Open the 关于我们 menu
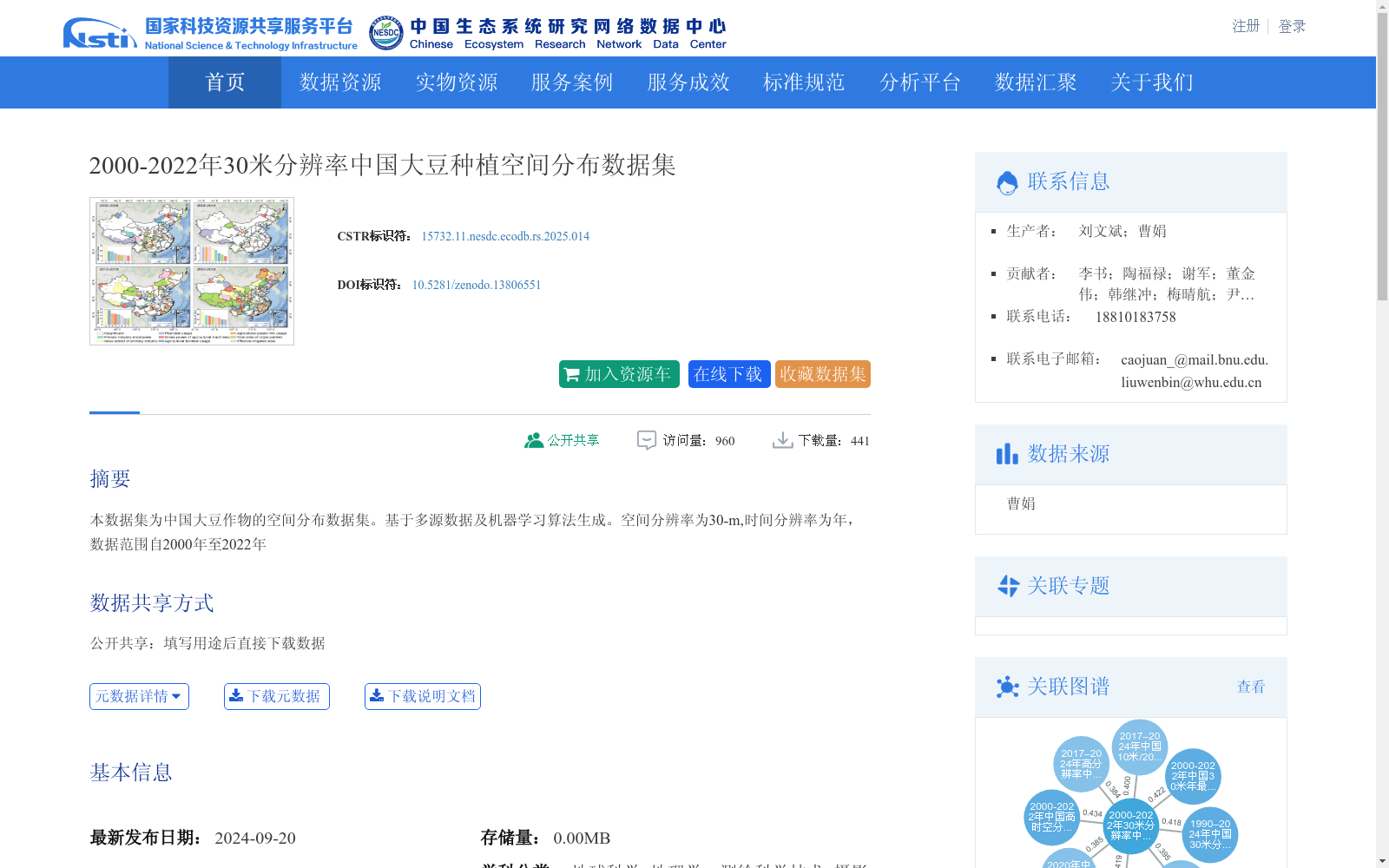This screenshot has height=868, width=1389. pyautogui.click(x=1152, y=82)
